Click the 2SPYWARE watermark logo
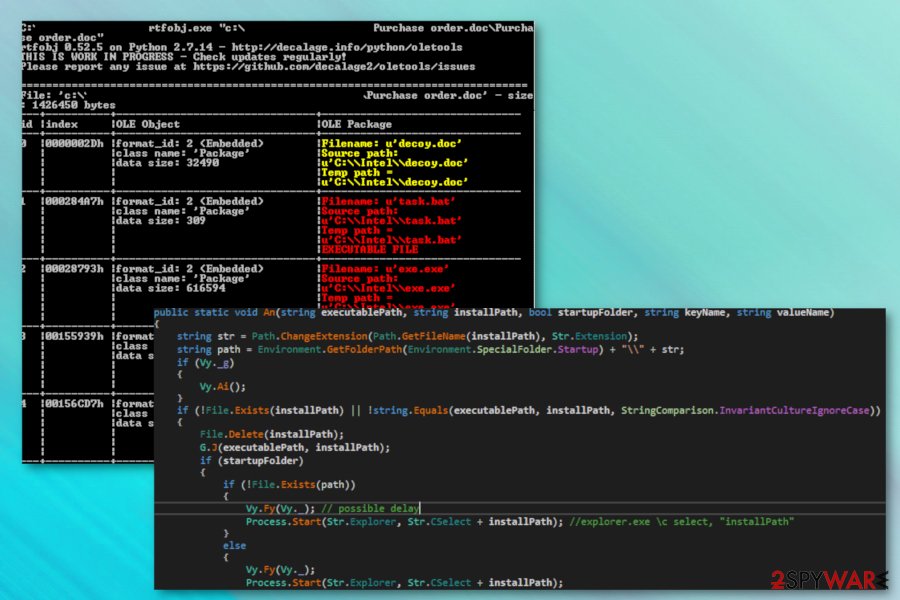Screen dimensions: 900x600 pos(829,580)
